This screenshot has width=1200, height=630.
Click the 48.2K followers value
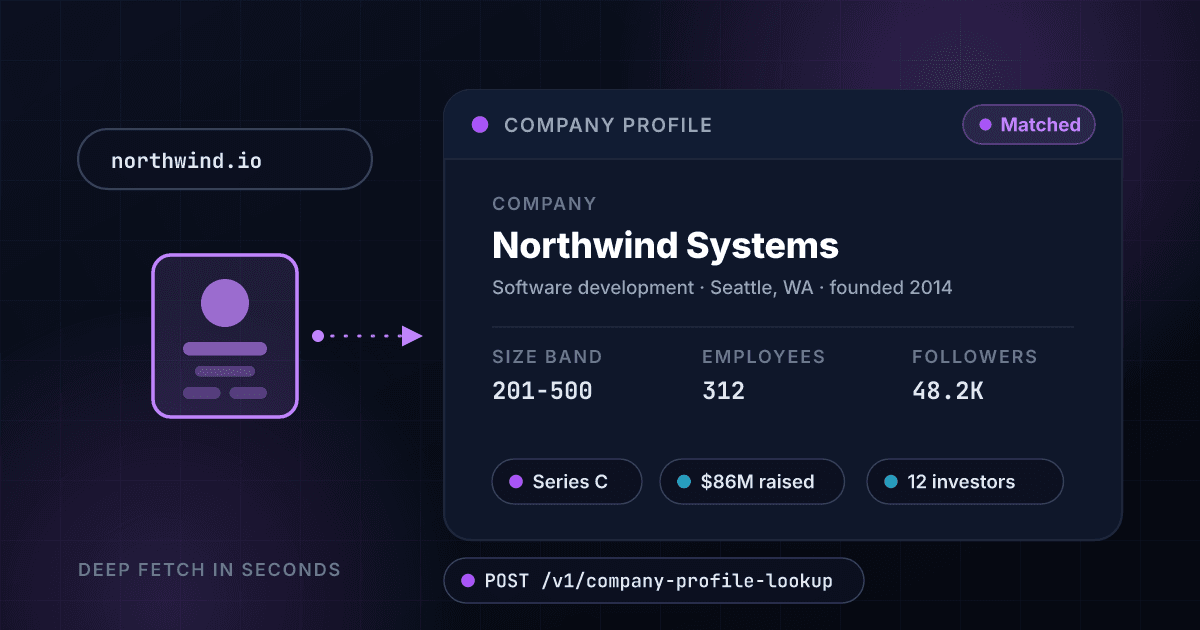pyautogui.click(x=947, y=391)
